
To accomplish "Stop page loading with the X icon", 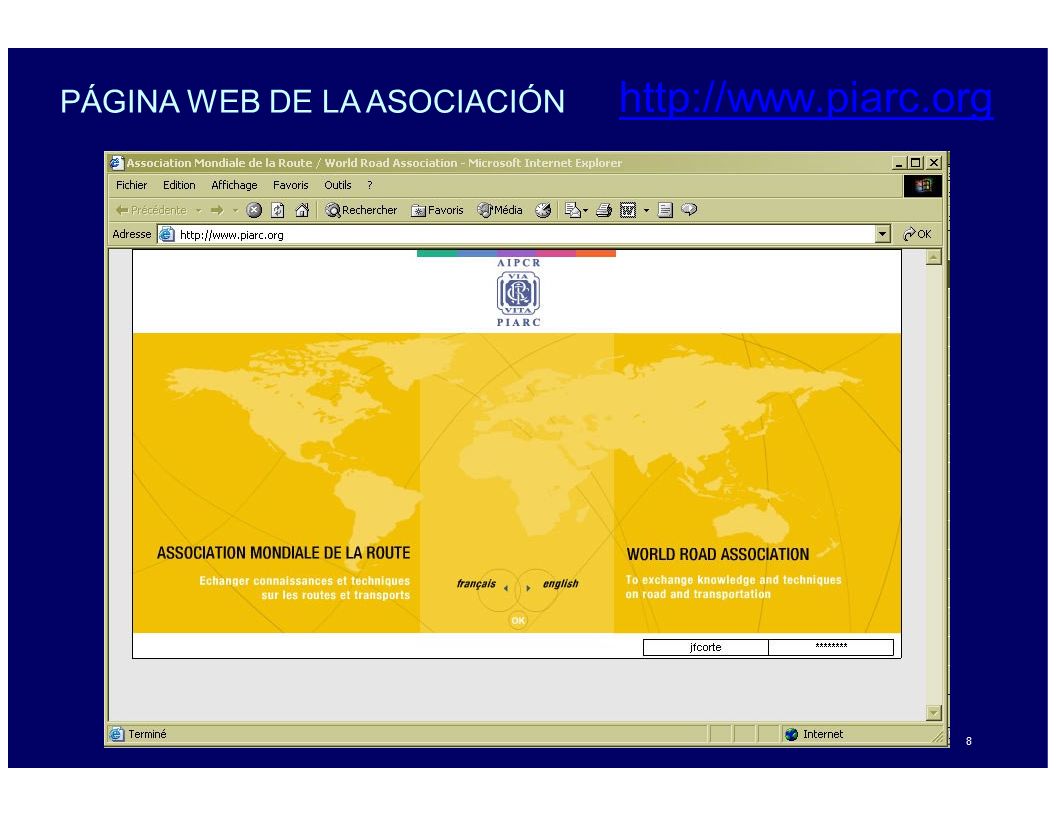I will click(x=254, y=210).
